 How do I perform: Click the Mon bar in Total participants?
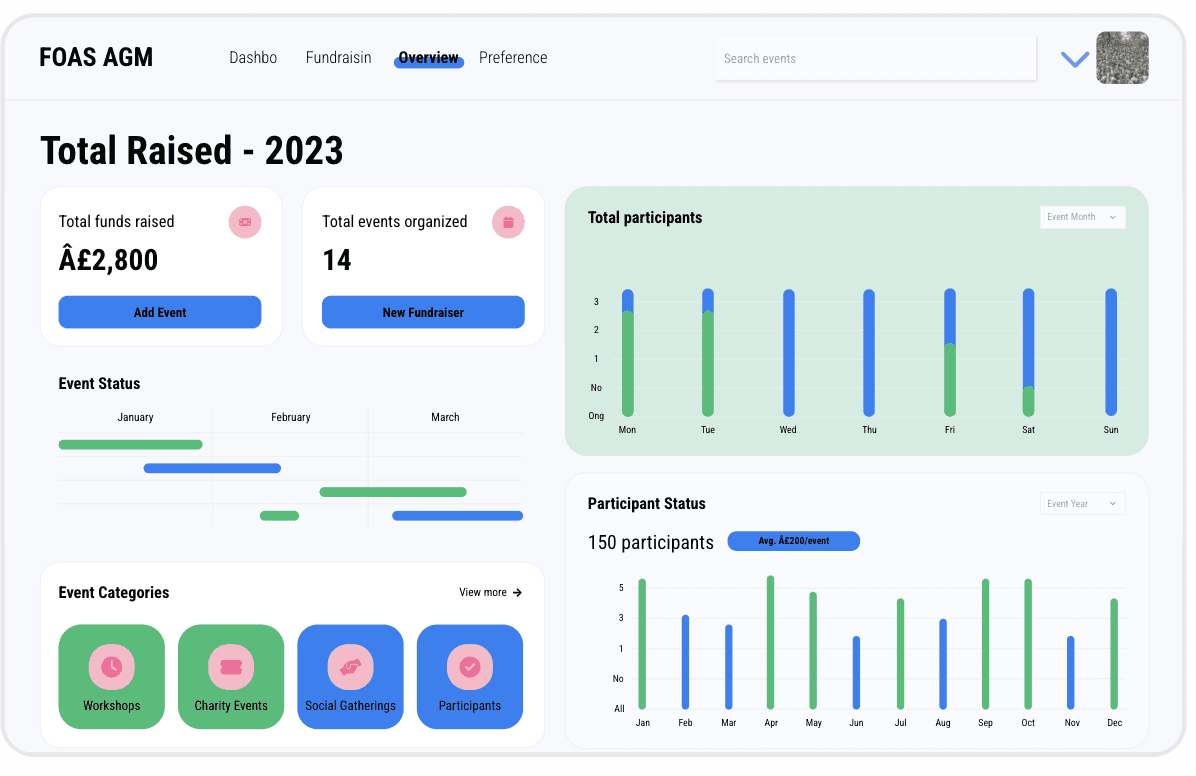(628, 353)
